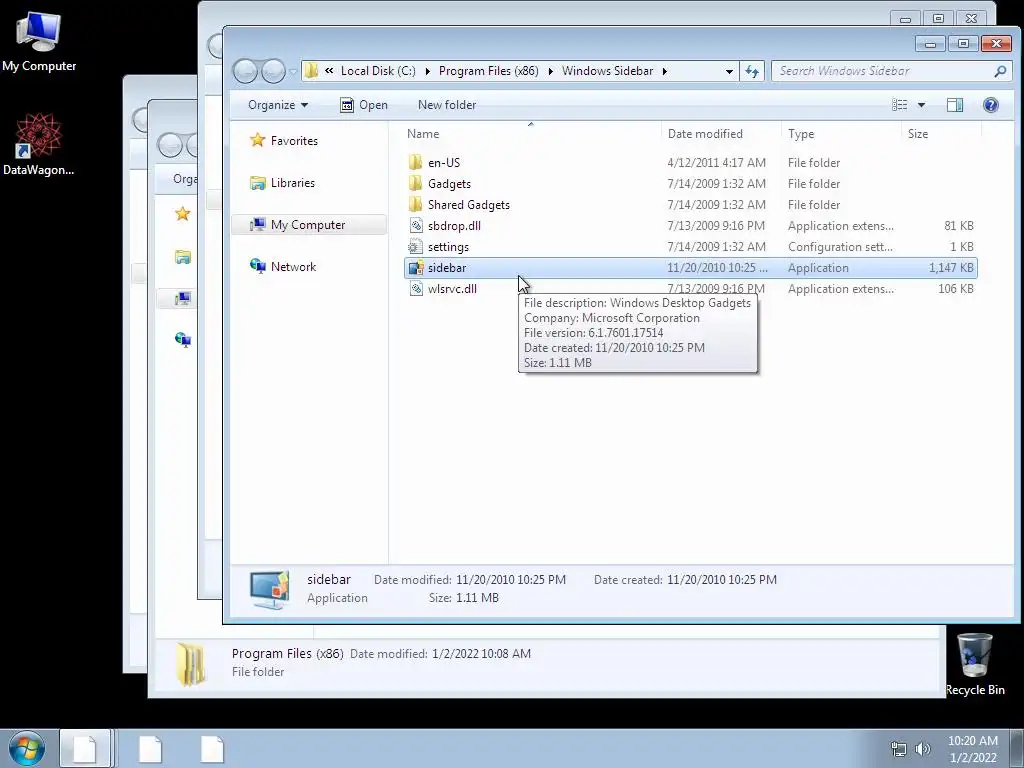Open My Computer desktop icon

(x=39, y=41)
